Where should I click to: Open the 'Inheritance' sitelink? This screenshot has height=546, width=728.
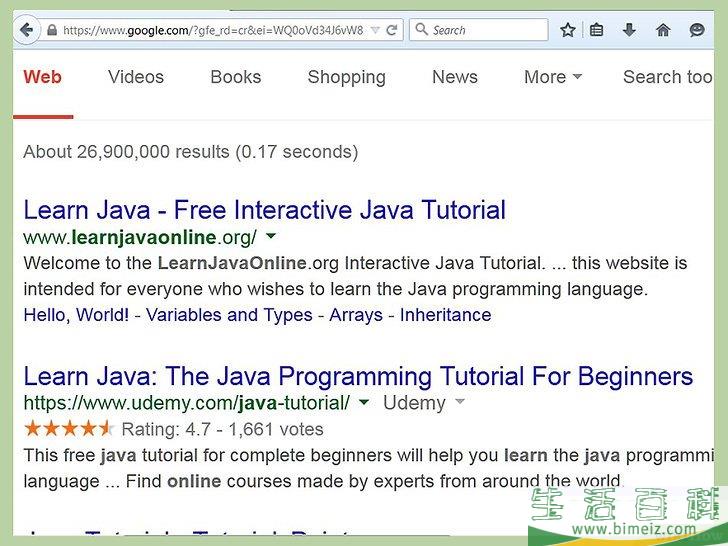[445, 315]
